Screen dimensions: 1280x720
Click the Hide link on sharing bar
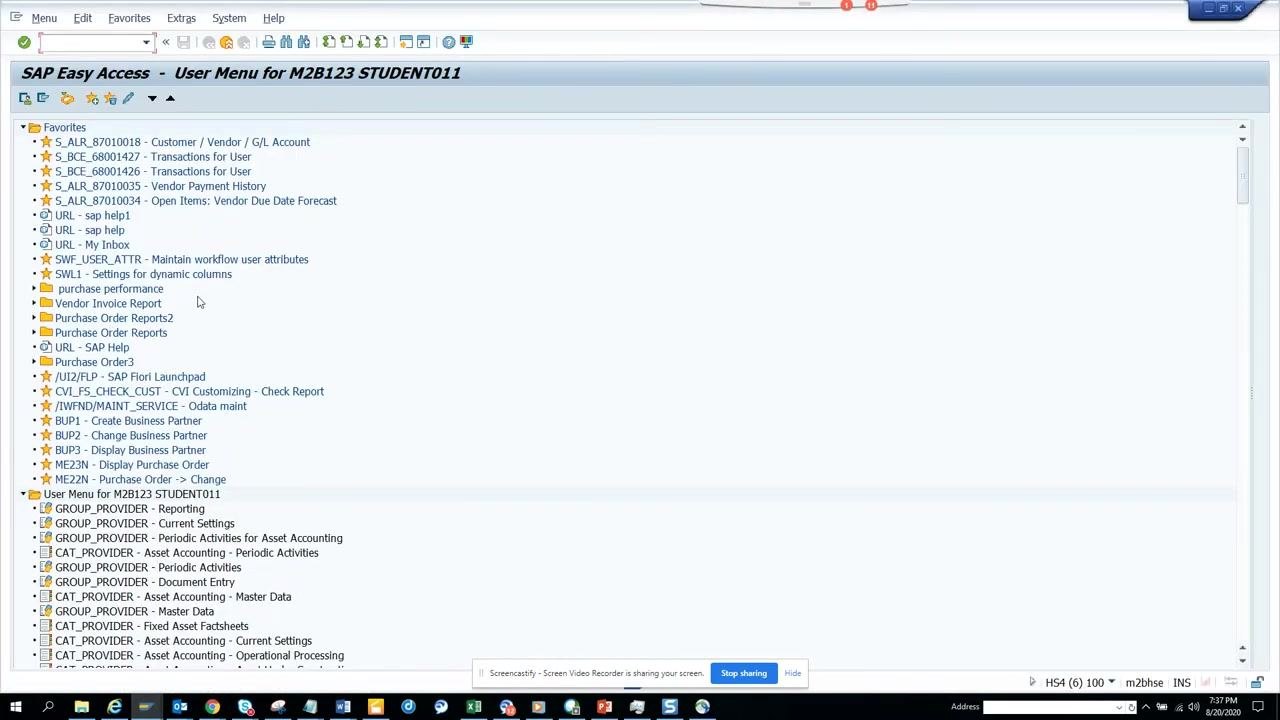(793, 673)
